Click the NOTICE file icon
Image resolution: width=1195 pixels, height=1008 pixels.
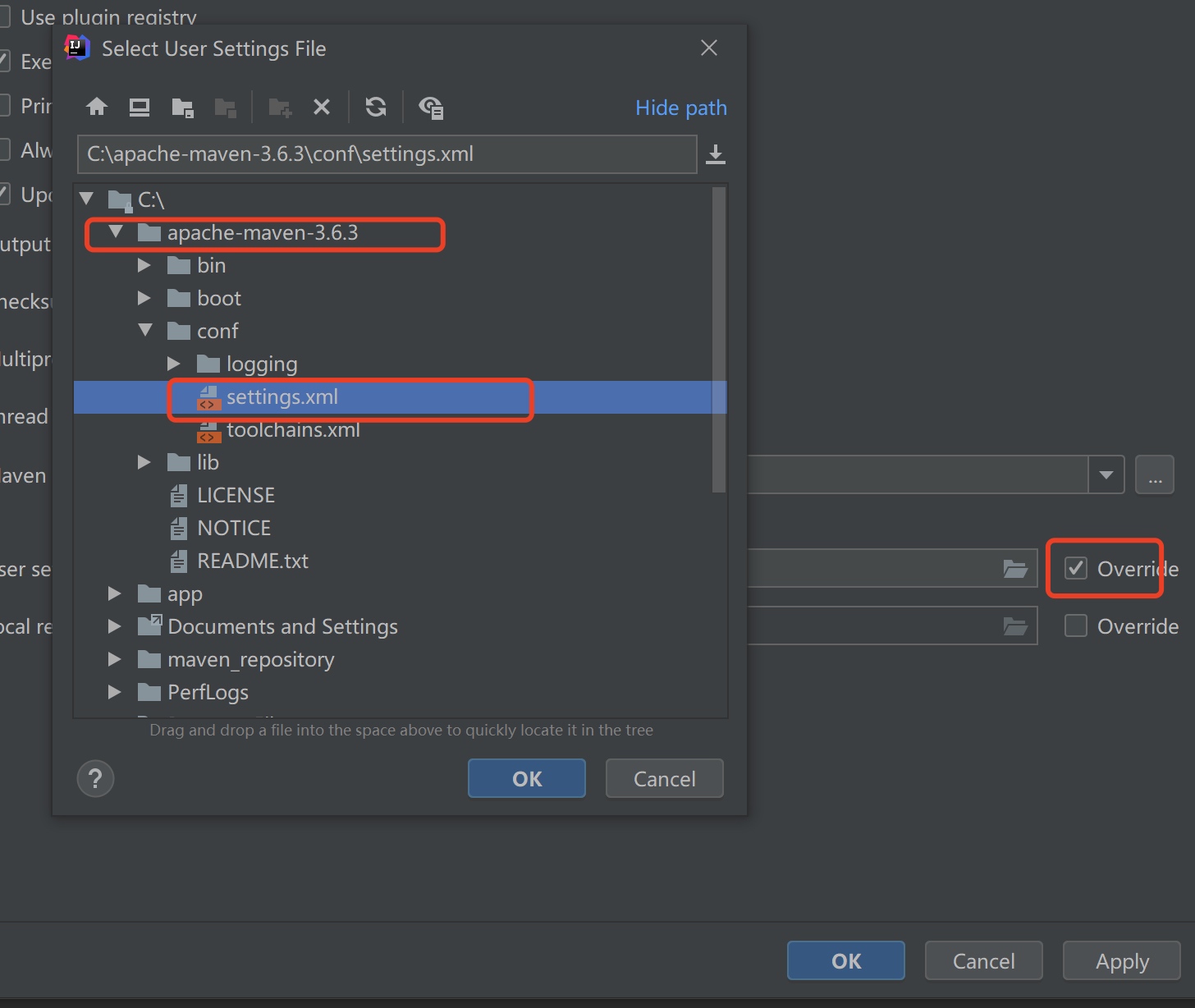178,529
